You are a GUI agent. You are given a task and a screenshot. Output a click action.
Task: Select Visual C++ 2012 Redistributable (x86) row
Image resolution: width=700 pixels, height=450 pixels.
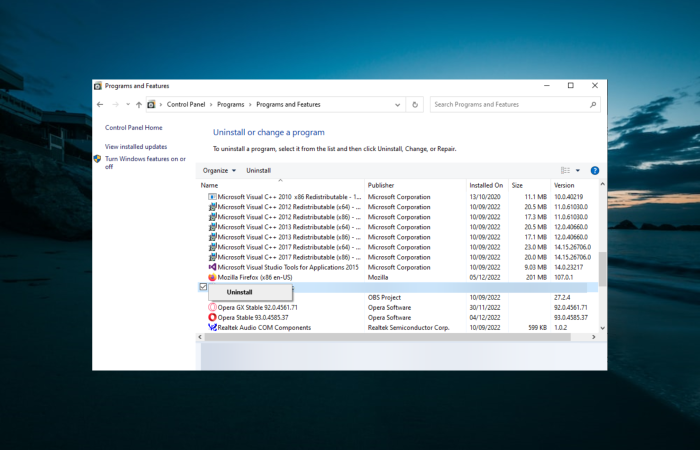coord(397,217)
